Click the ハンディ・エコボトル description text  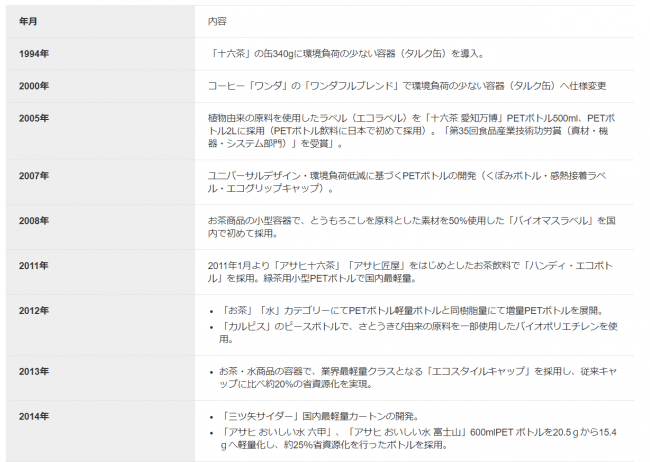coord(410,272)
